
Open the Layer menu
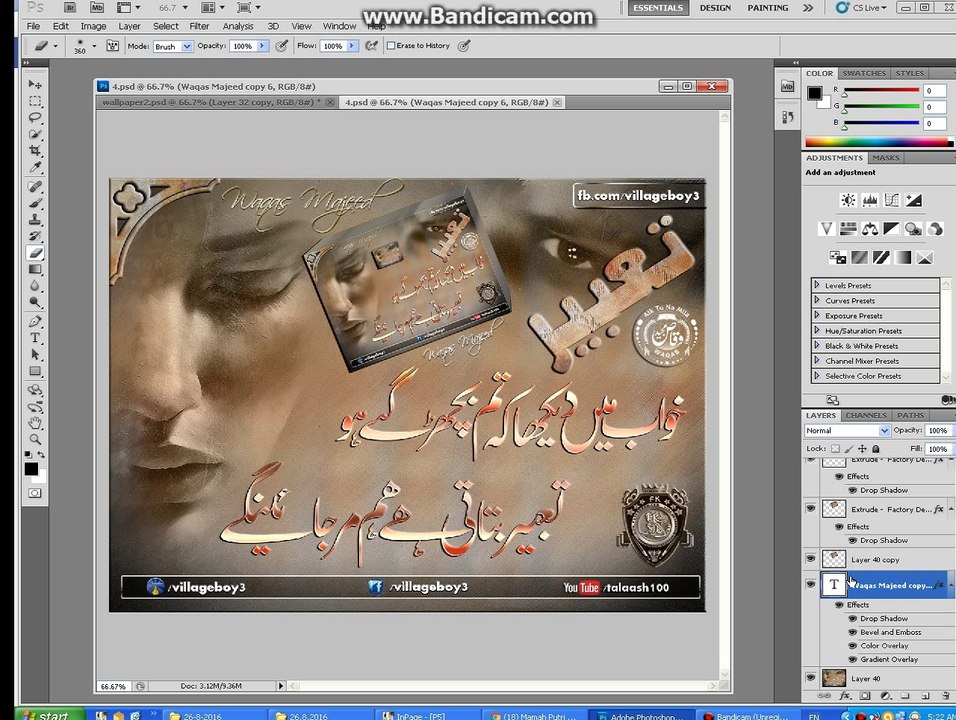129,26
